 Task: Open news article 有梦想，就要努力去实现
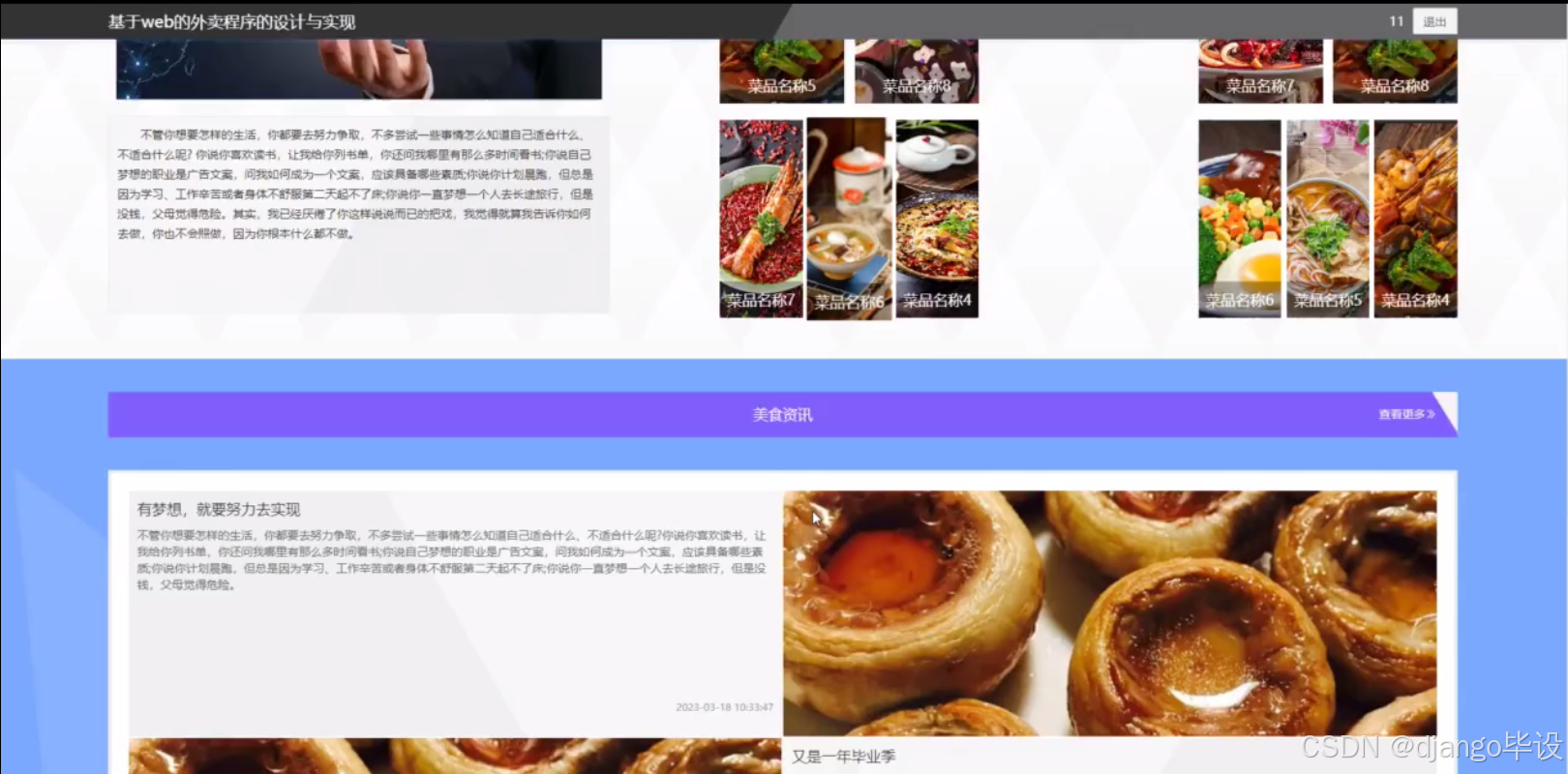219,509
